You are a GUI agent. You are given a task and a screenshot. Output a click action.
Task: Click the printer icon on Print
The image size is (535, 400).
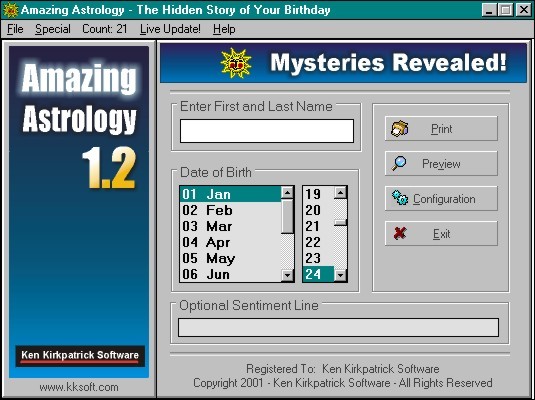[x=400, y=129]
